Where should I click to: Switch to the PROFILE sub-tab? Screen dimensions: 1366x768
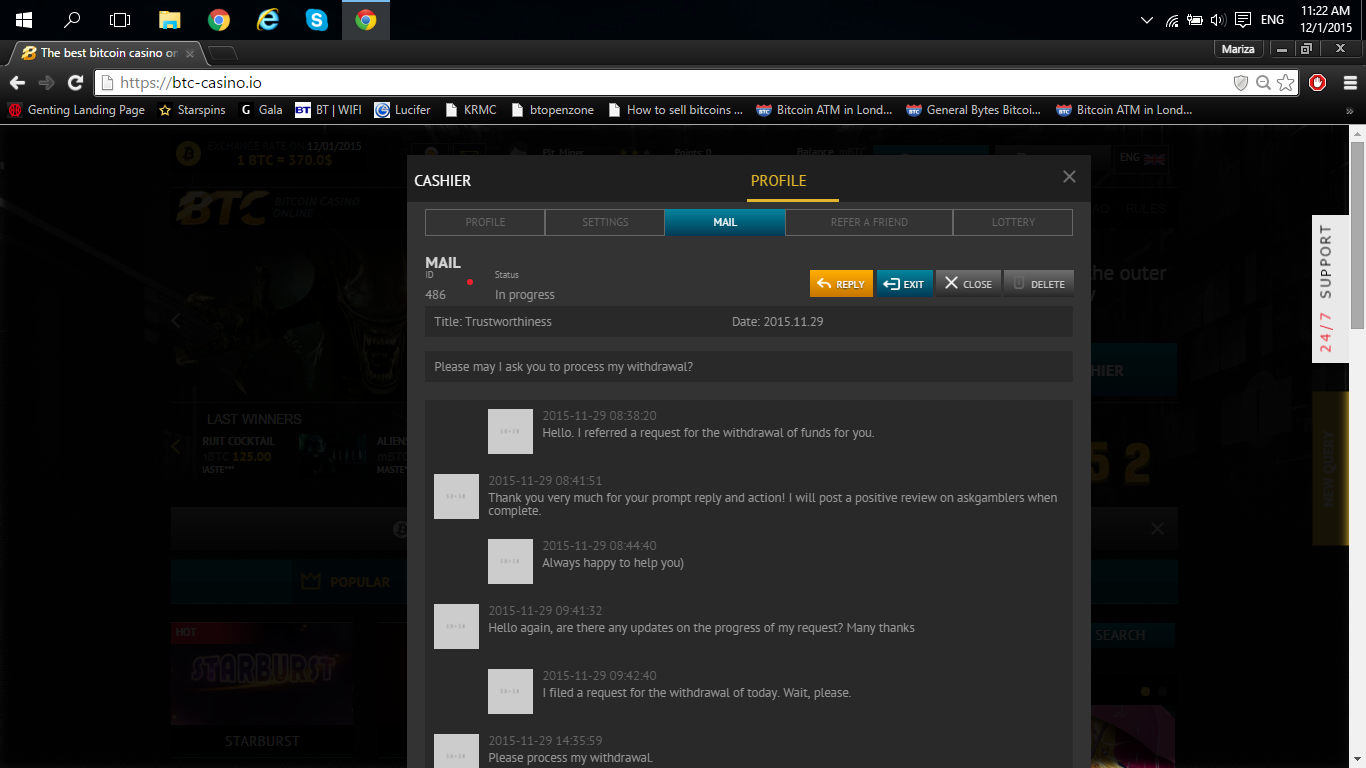pyautogui.click(x=485, y=222)
